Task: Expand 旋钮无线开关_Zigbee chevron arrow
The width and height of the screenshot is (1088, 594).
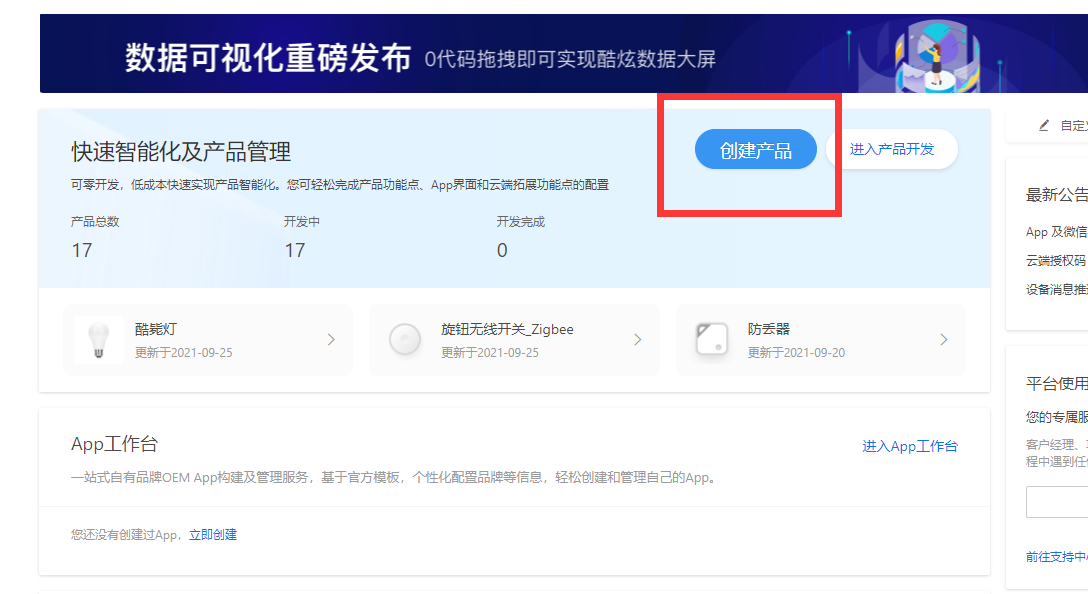Action: [638, 339]
